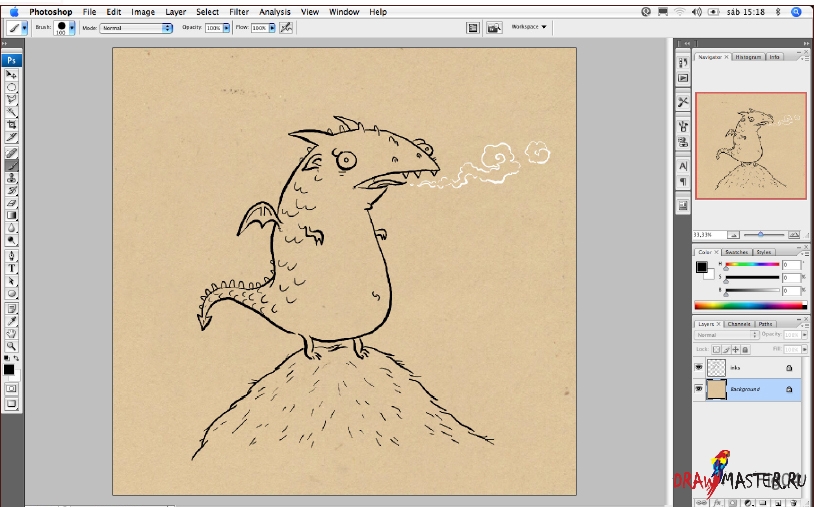814x507 pixels.
Task: Switch to the Channels tab
Action: [x=739, y=324]
